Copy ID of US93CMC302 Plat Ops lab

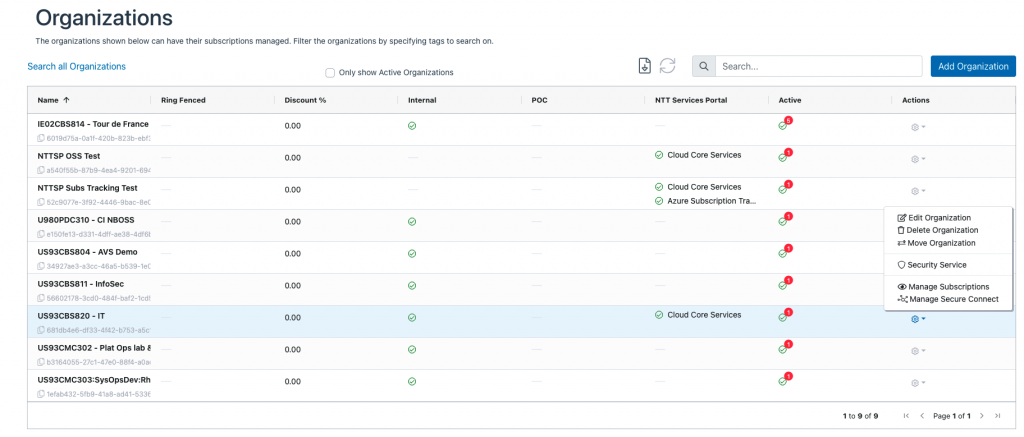click(41, 362)
